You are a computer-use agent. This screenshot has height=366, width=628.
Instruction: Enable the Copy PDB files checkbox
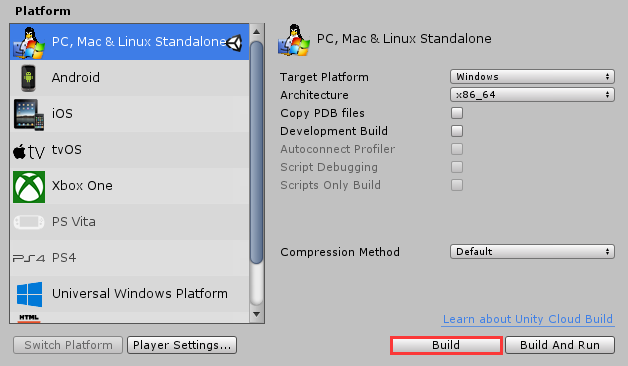pos(457,113)
